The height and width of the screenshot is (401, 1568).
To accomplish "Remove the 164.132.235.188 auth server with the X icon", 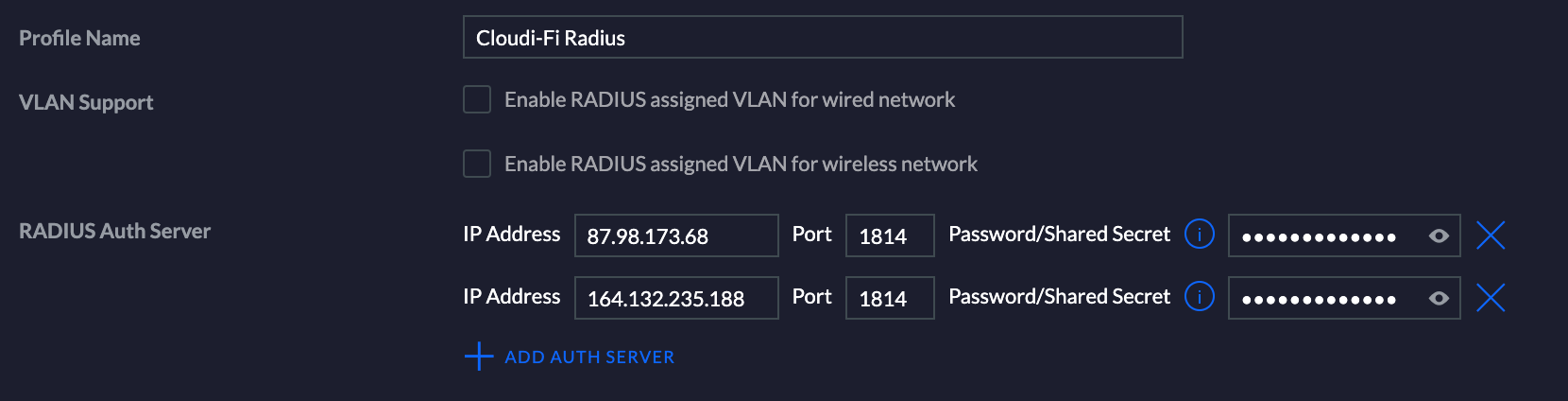I will (1491, 298).
